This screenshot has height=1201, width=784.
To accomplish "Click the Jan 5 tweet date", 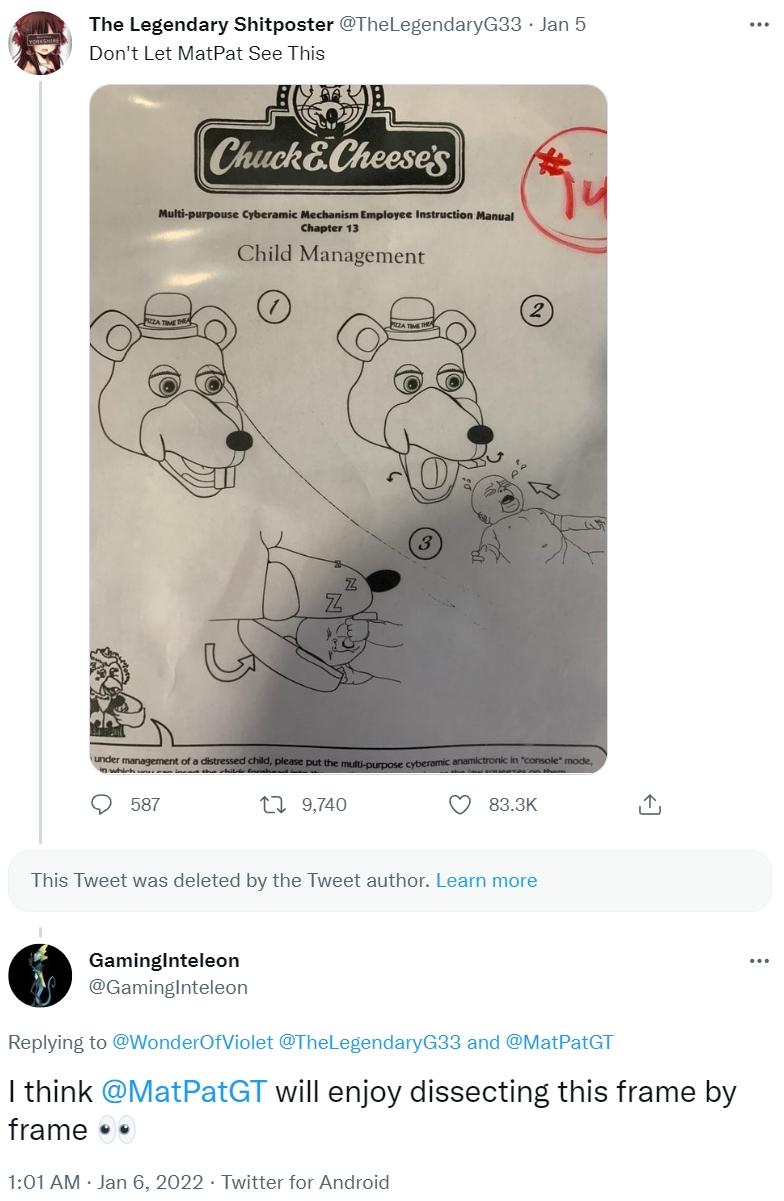I will pyautogui.click(x=563, y=25).
